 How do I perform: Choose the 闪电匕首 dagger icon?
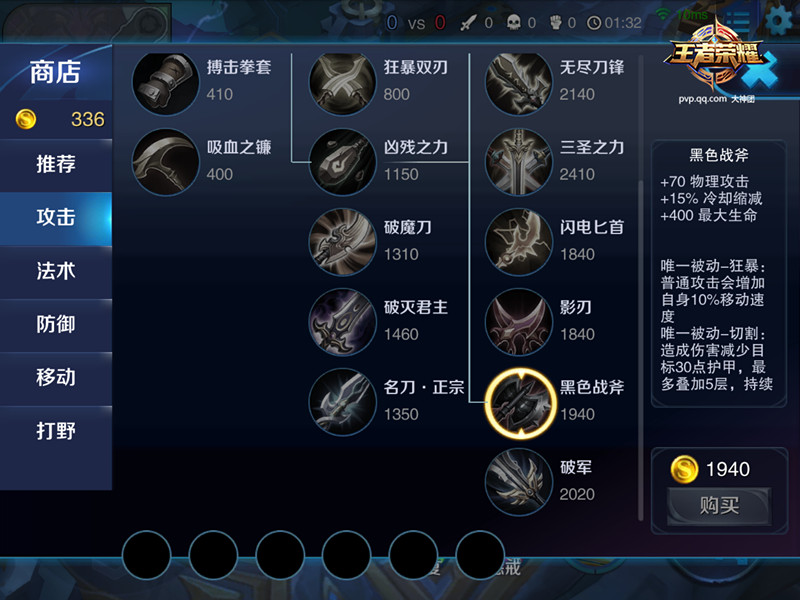click(519, 242)
